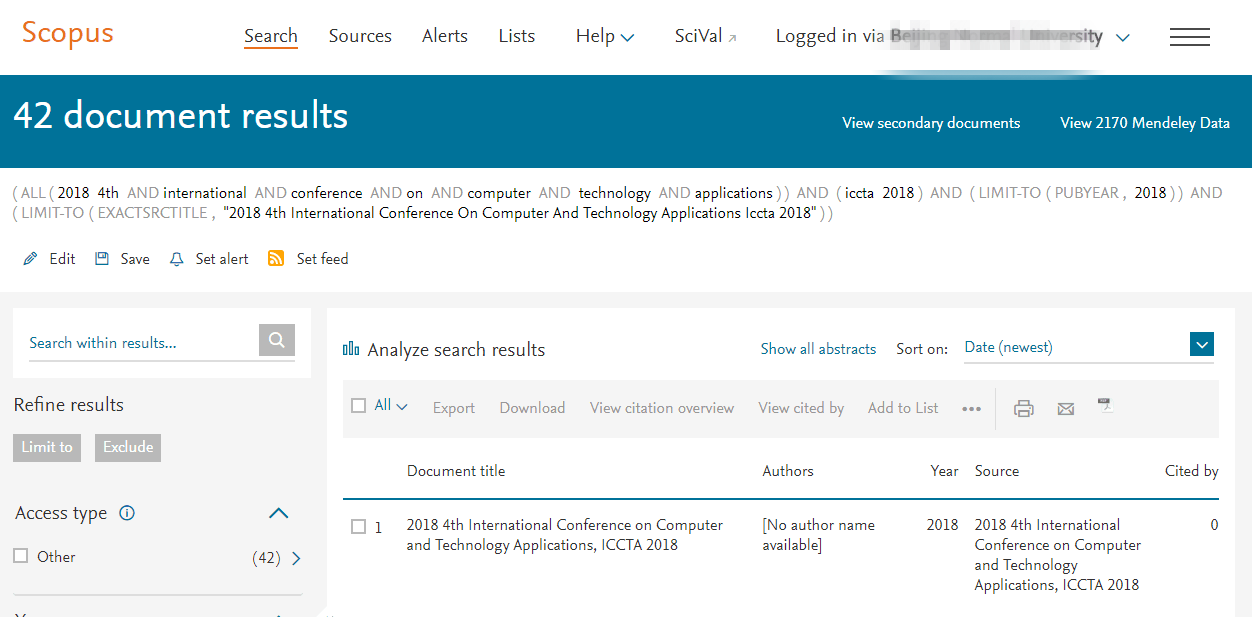
Task: Click the search magnifier icon in Search within results
Action: (277, 340)
